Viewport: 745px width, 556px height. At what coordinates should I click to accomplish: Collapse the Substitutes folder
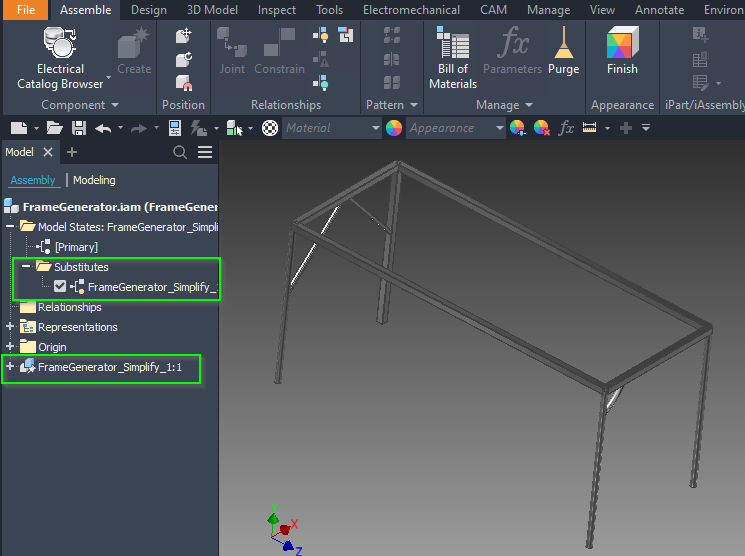(26, 266)
